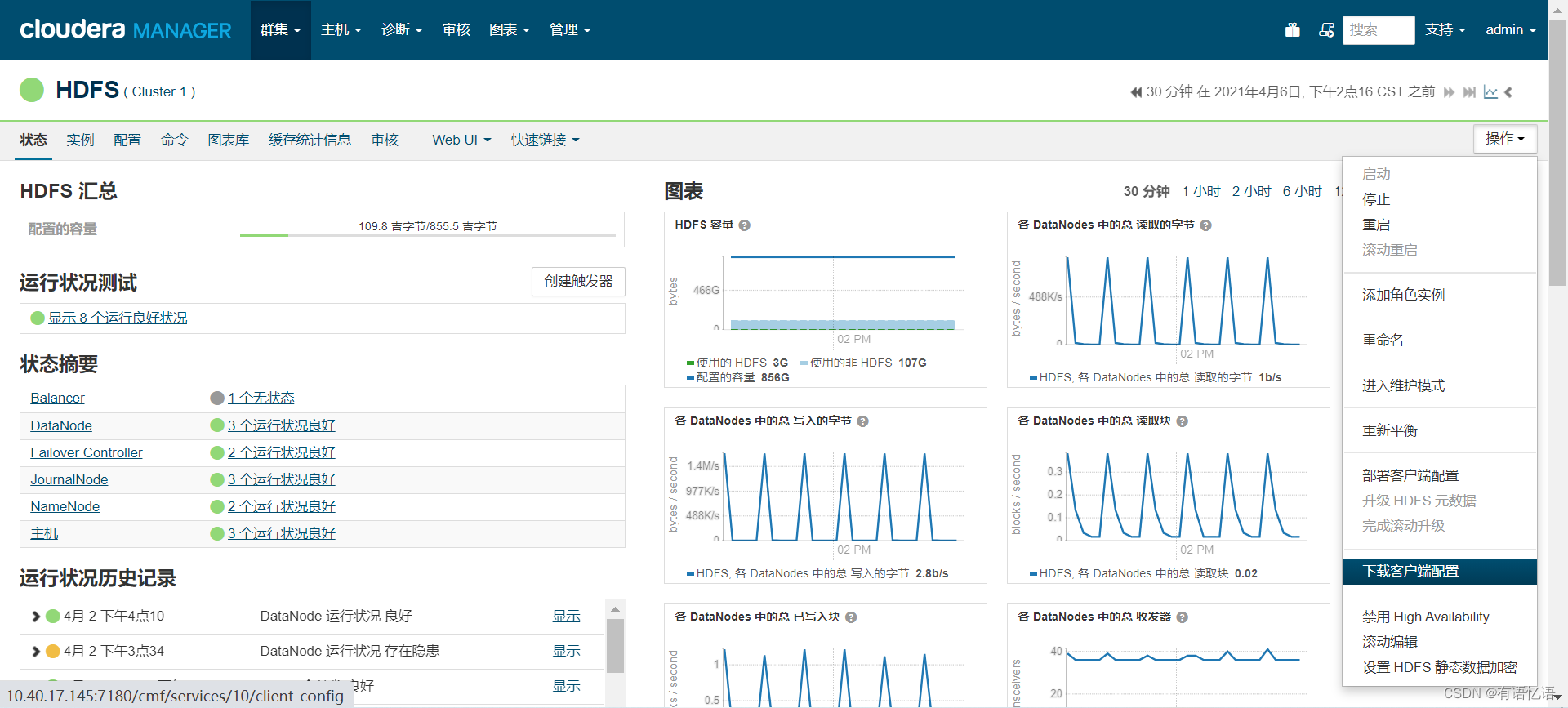This screenshot has width=1568, height=708.
Task: Click the 创建触发器 button
Action: coord(578,281)
